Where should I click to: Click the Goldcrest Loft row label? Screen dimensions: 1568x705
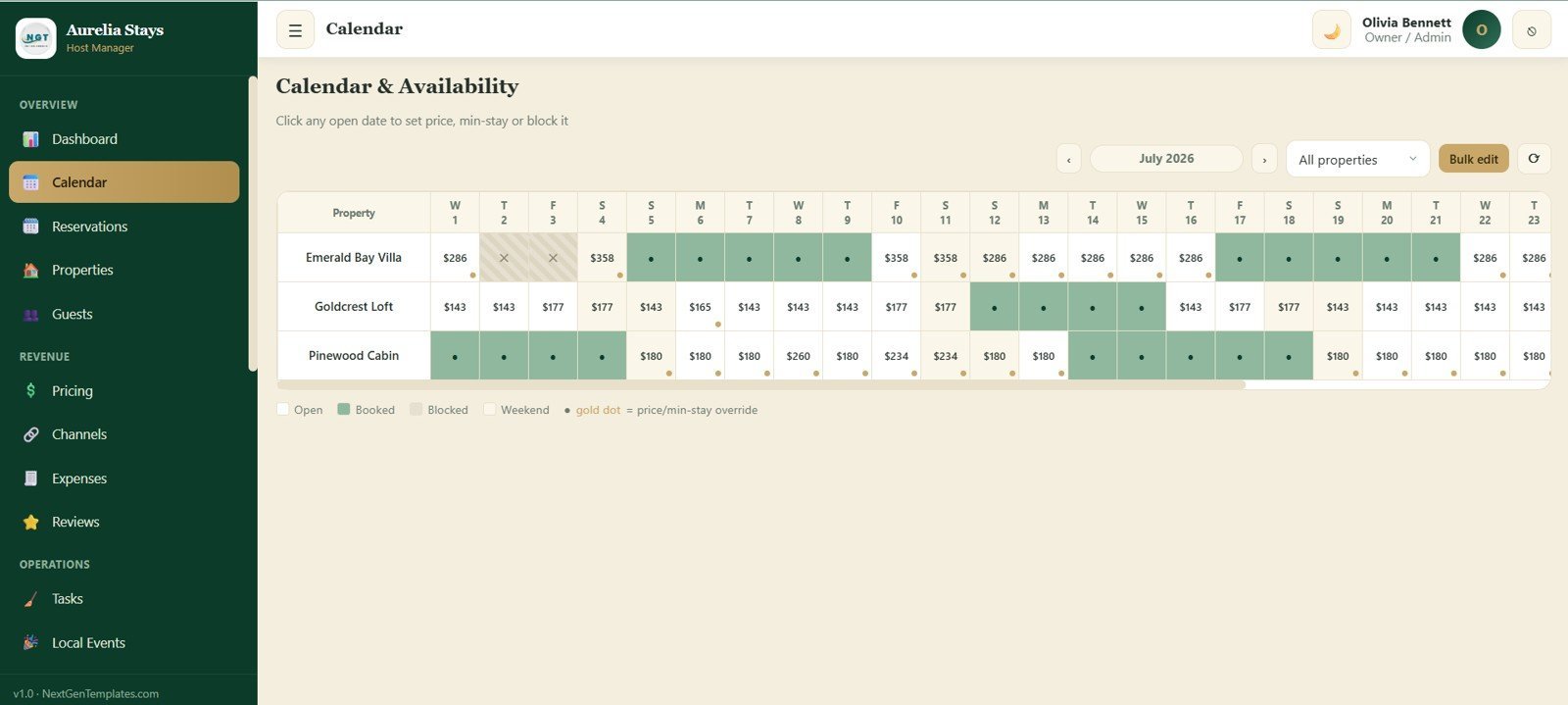354,307
